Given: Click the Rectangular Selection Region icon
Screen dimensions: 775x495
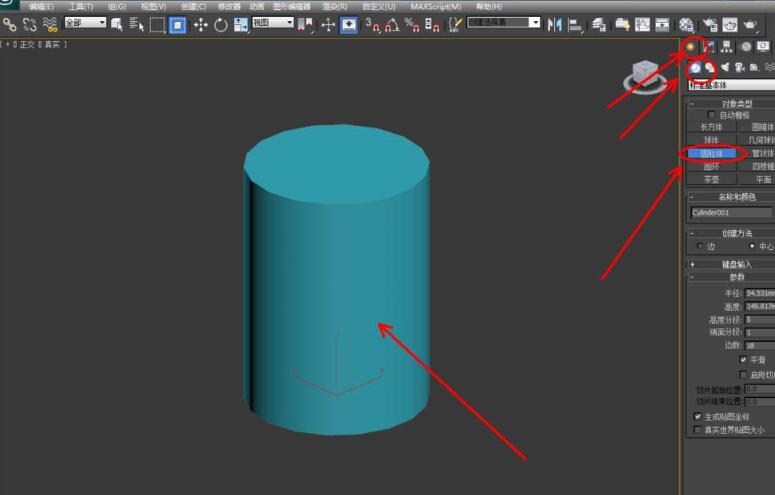Looking at the screenshot, I should coord(157,25).
